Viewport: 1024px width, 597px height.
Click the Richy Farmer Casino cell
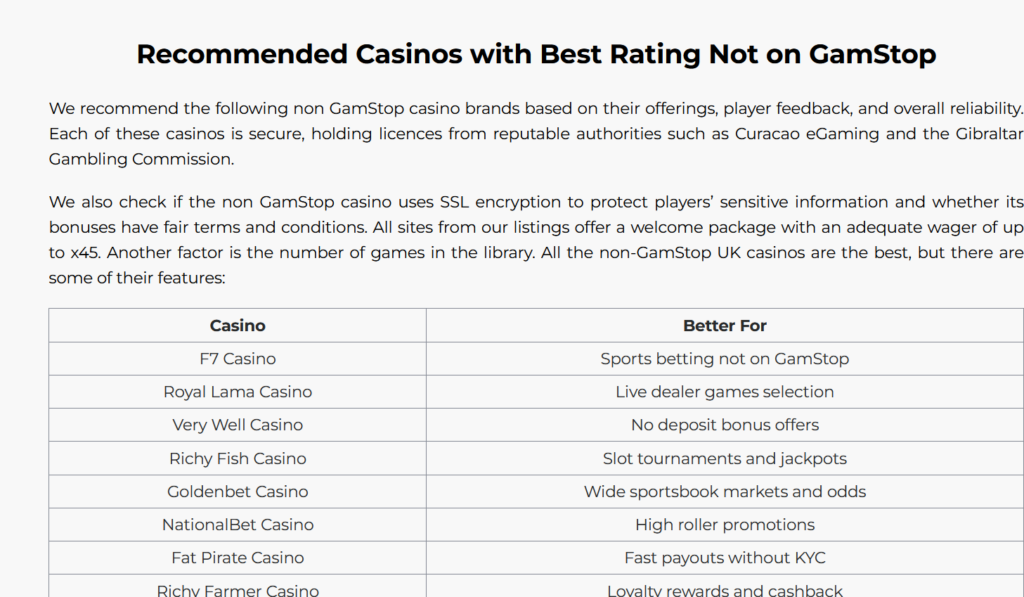(238, 587)
